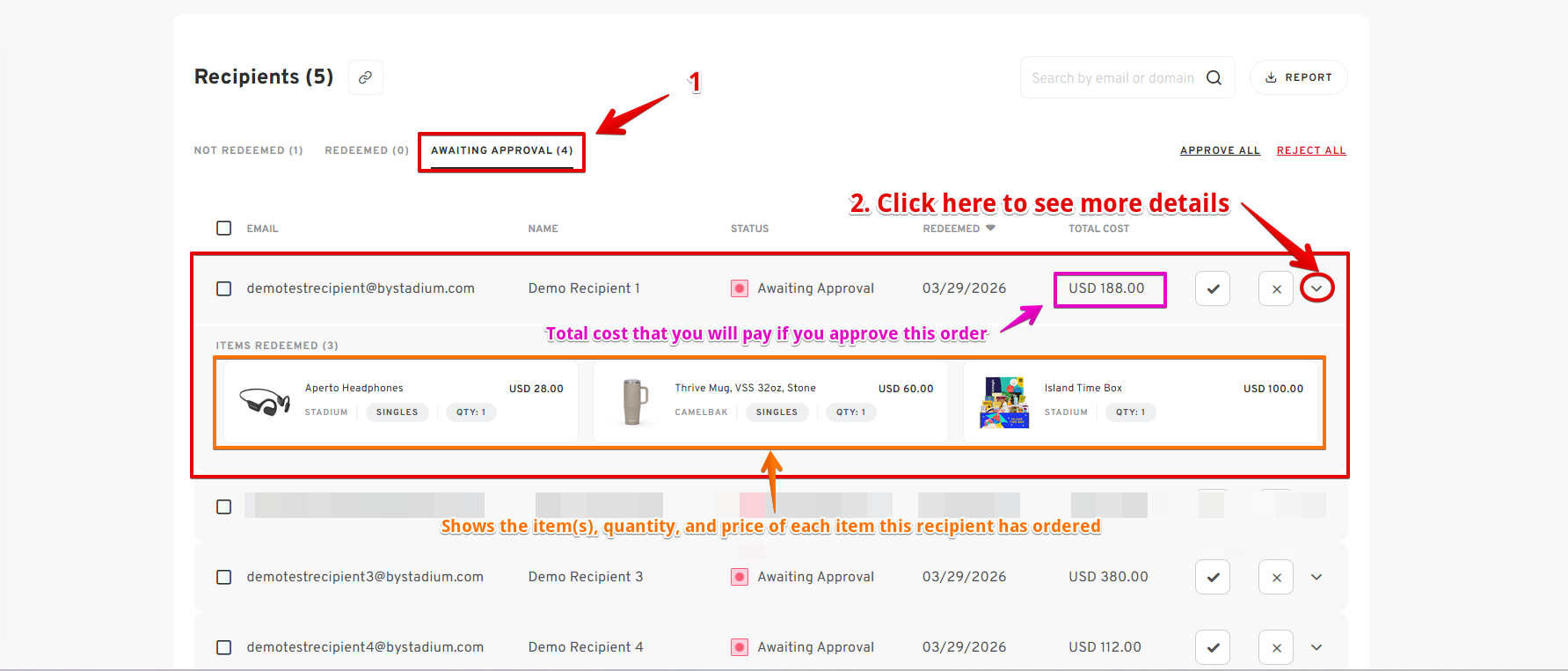
Task: Approve Demo Recipient 4's order checkmark
Action: [1212, 647]
